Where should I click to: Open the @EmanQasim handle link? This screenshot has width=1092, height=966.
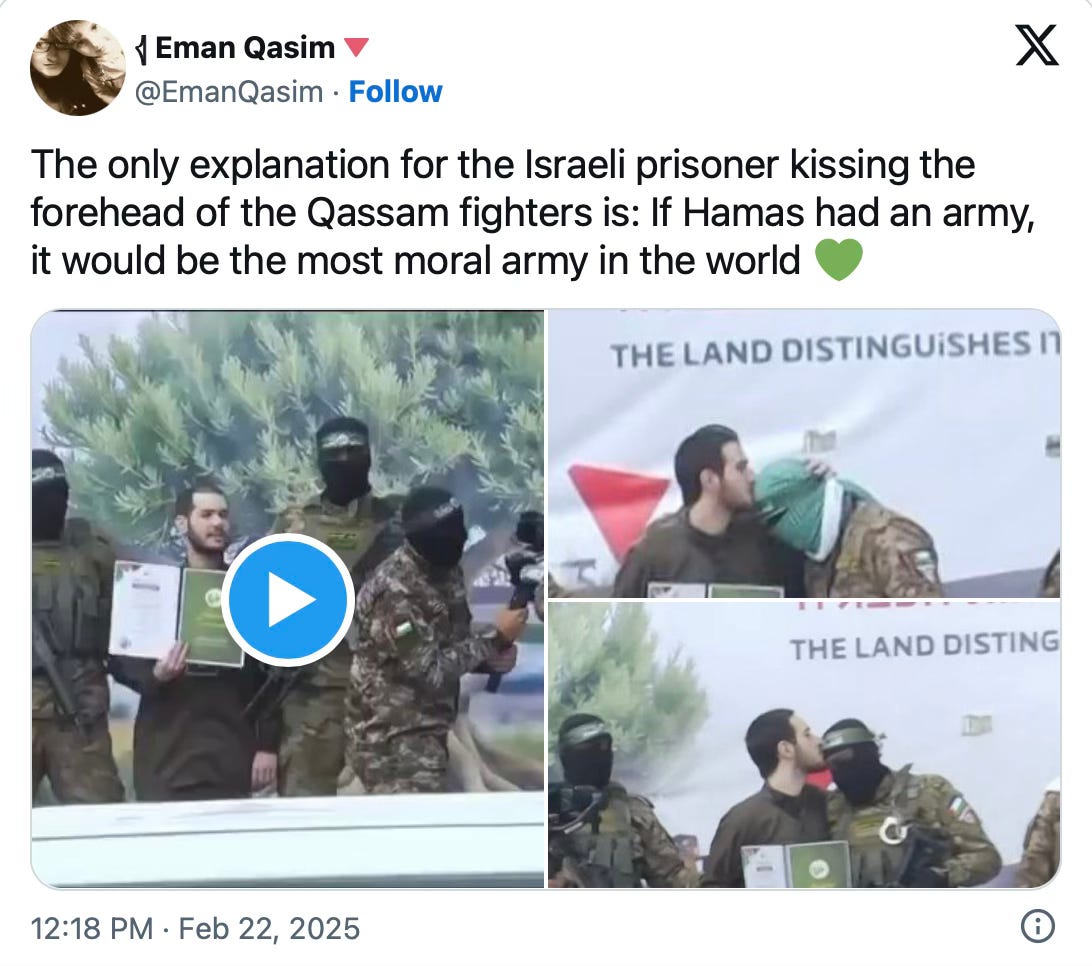(228, 92)
